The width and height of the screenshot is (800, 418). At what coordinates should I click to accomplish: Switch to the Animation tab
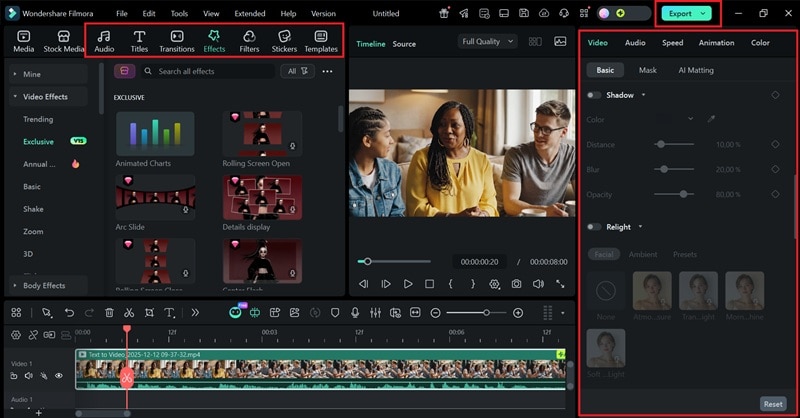[x=716, y=43]
